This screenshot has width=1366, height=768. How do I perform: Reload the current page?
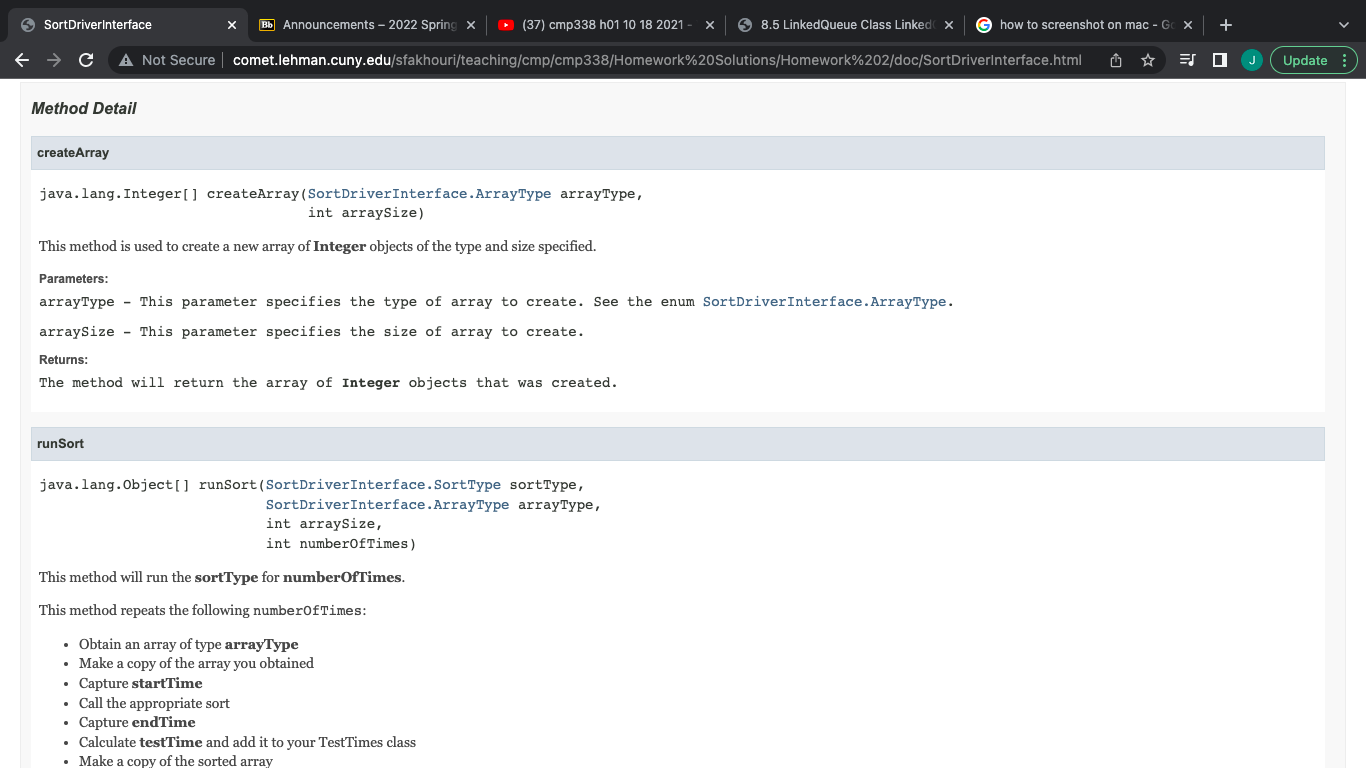click(86, 60)
